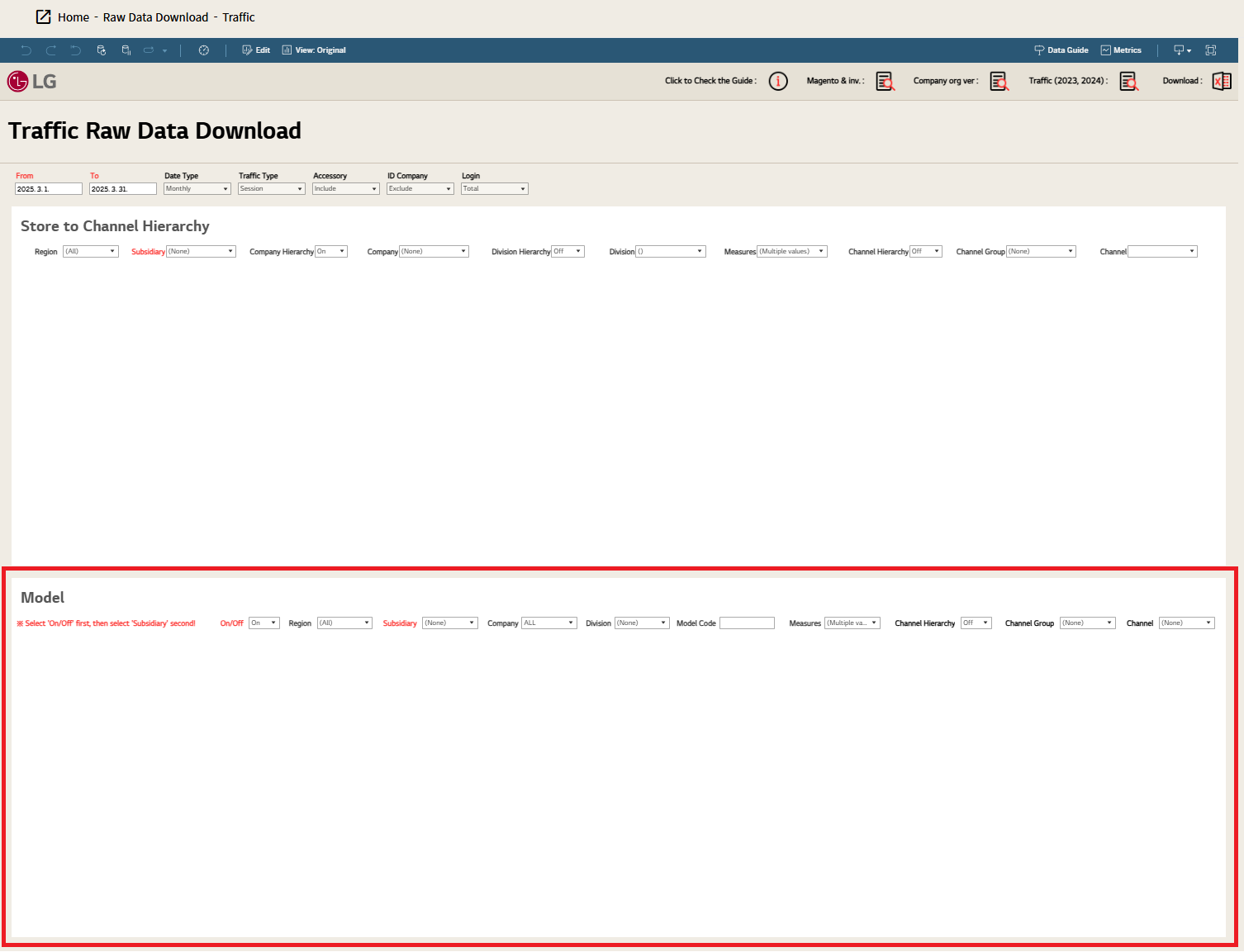Open the Data Guide menu item
This screenshot has height=952, width=1244.
pyautogui.click(x=1061, y=50)
